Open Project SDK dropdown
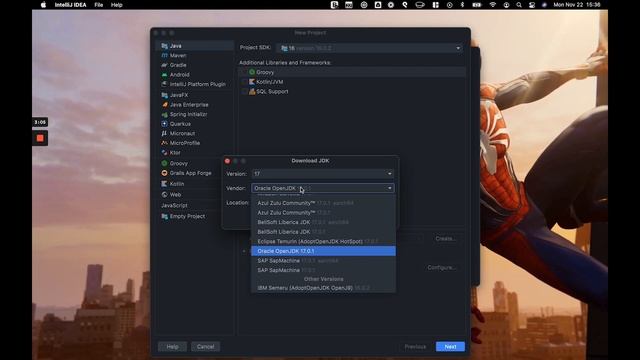 tap(370, 48)
